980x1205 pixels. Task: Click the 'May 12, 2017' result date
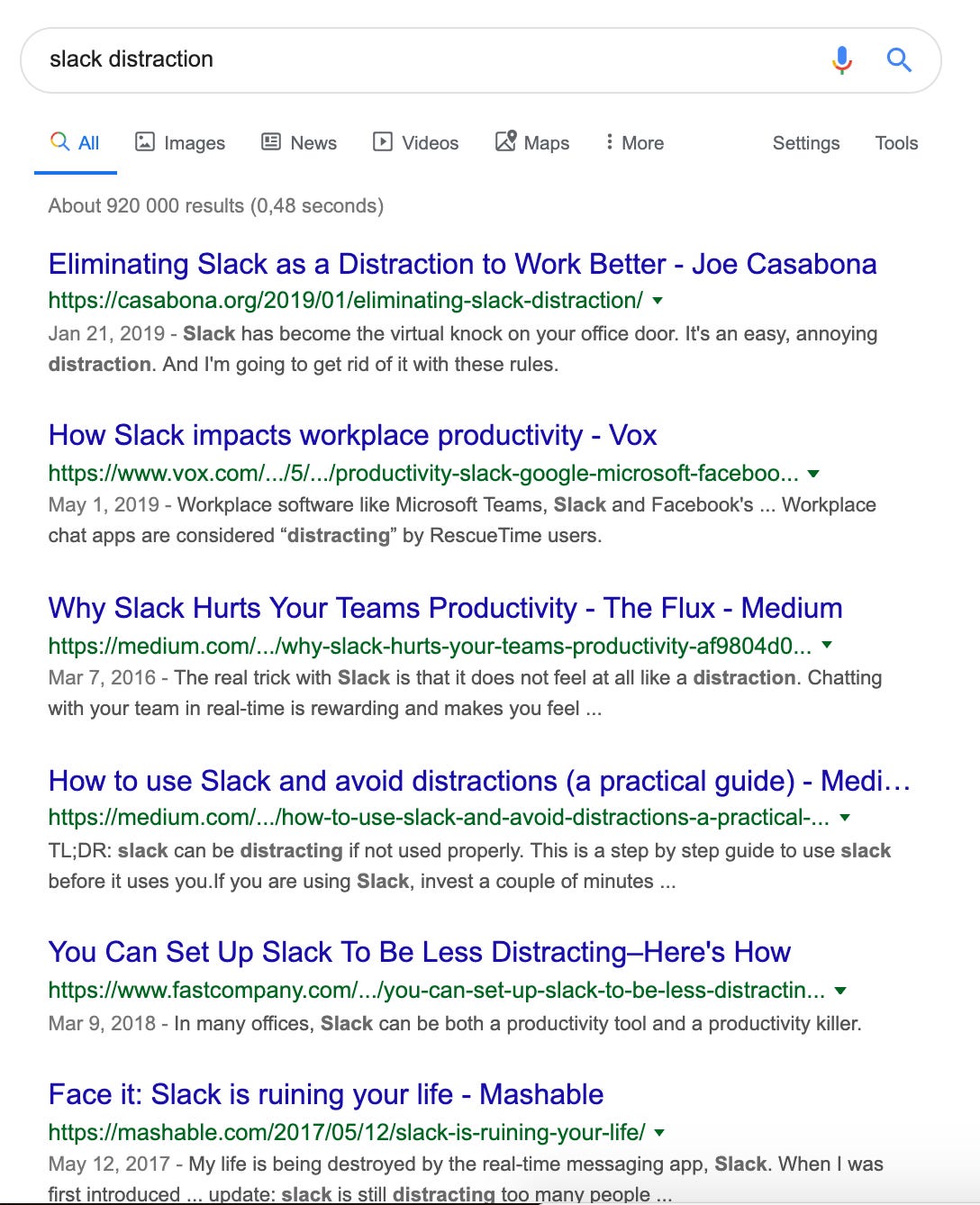pos(109,1164)
